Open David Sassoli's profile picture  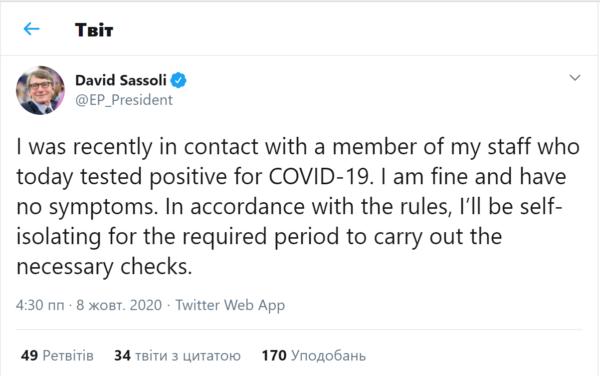[40, 90]
